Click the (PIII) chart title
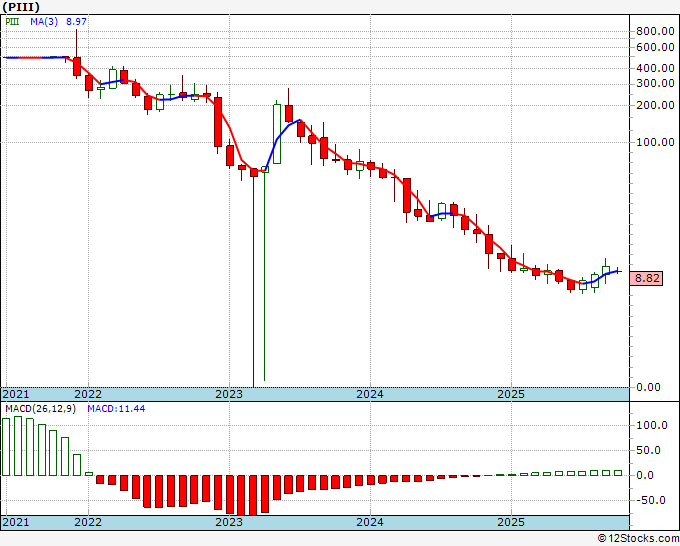Image resolution: width=680 pixels, height=546 pixels. (21, 7)
